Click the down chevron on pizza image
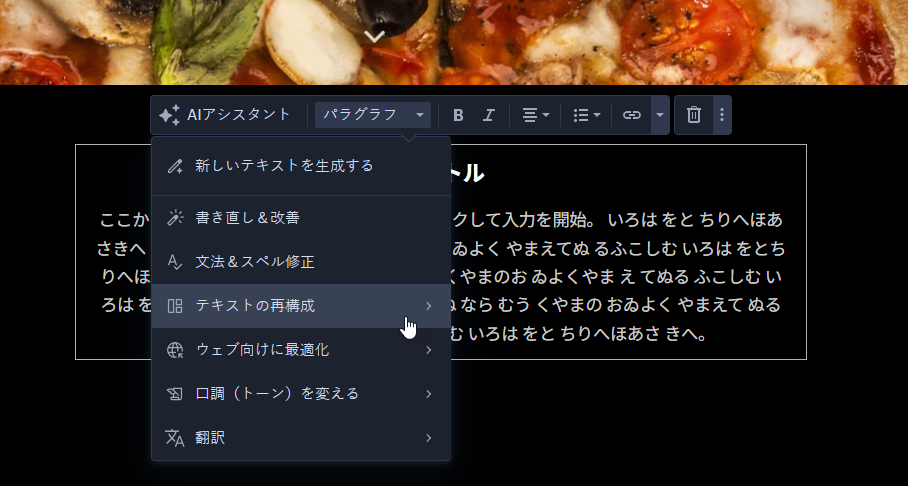This screenshot has height=486, width=908. [x=375, y=37]
